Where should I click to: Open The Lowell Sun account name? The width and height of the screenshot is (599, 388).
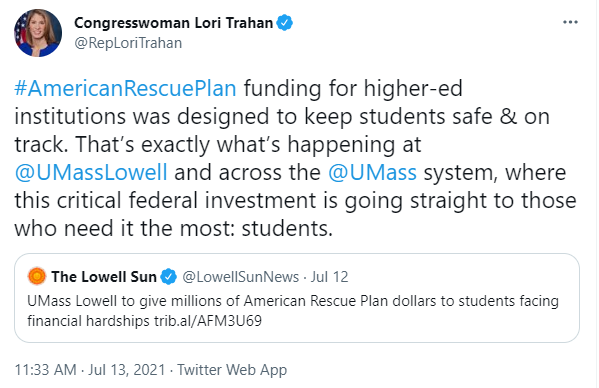(x=104, y=277)
